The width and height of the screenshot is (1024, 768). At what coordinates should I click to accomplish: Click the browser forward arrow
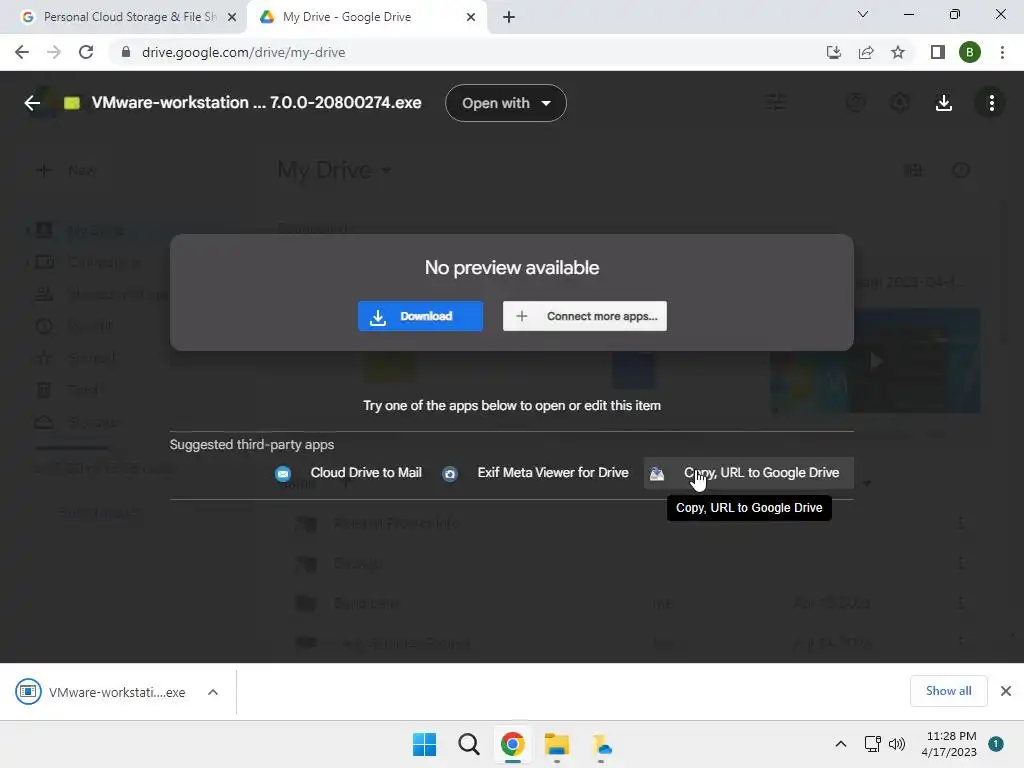click(54, 52)
